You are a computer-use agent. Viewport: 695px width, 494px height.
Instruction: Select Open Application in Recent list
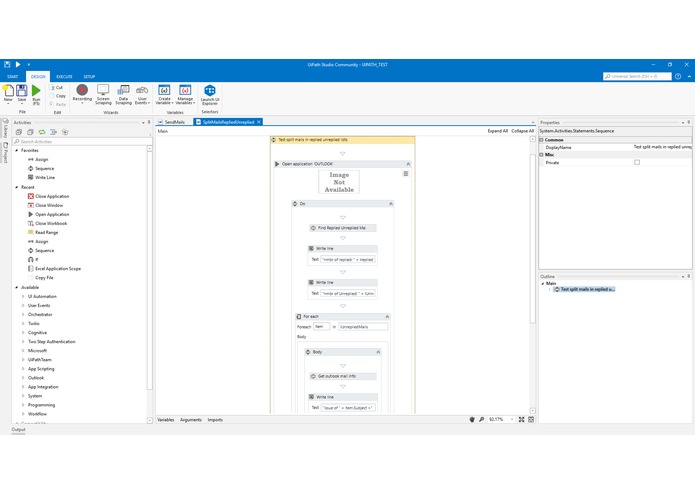48,214
